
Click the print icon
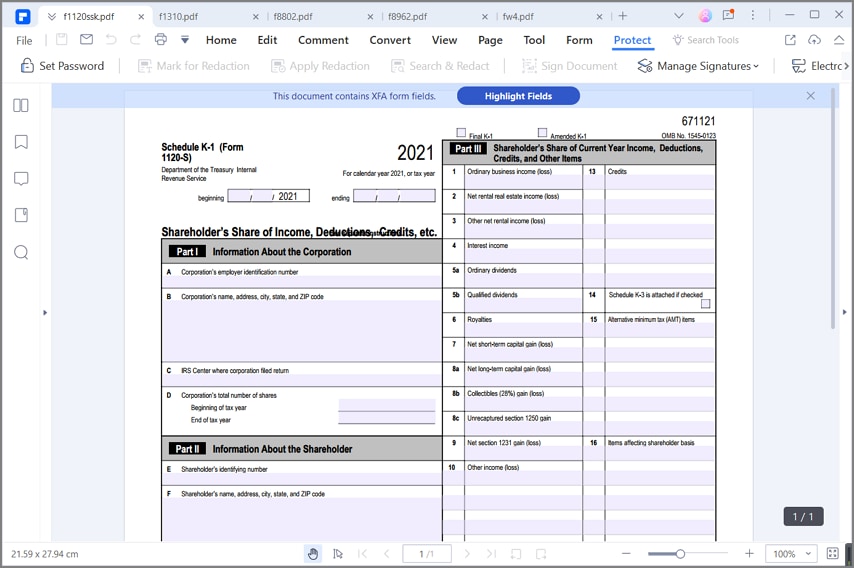(161, 39)
